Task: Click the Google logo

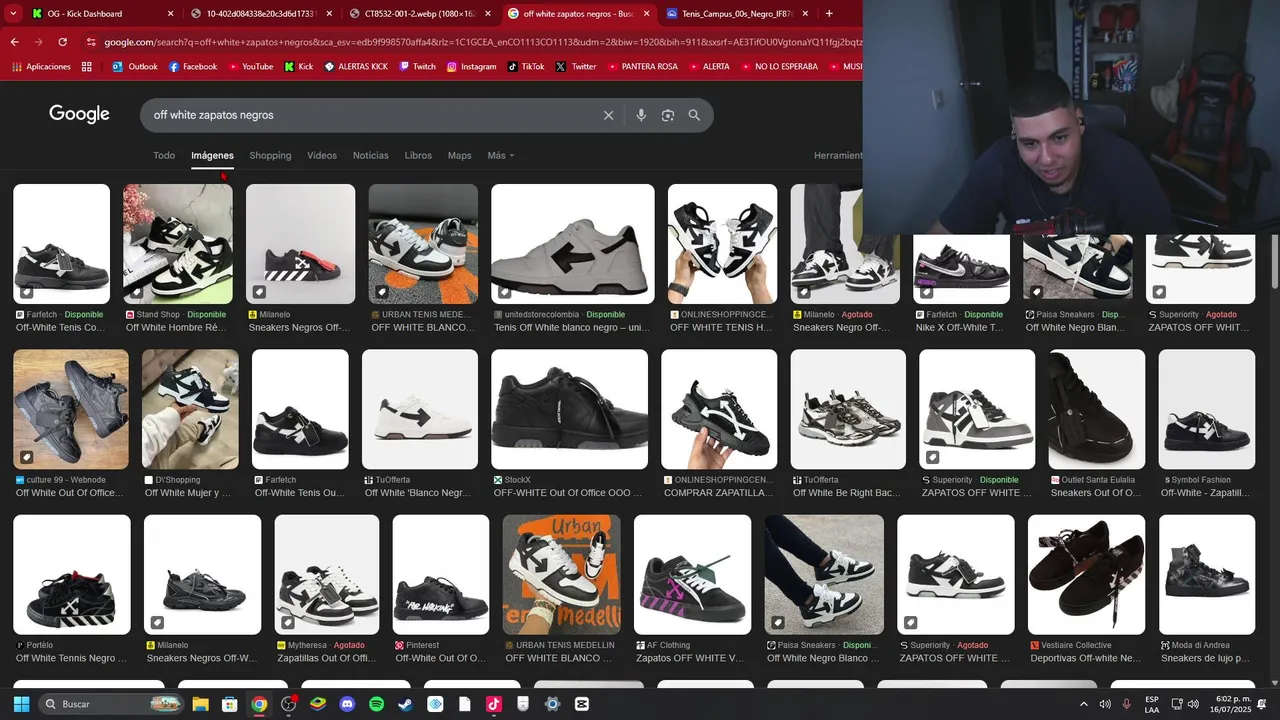Action: tap(79, 114)
